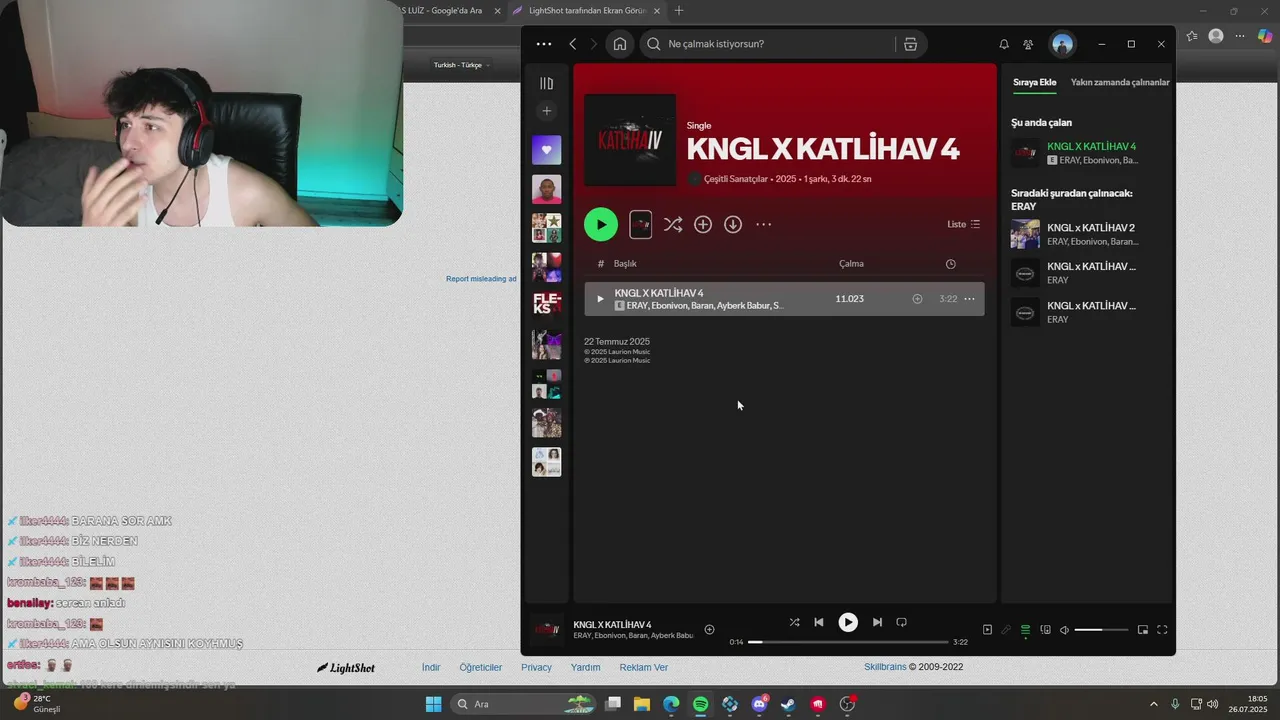Click the song progress bar
Image resolution: width=1280 pixels, height=720 pixels.
tap(848, 642)
